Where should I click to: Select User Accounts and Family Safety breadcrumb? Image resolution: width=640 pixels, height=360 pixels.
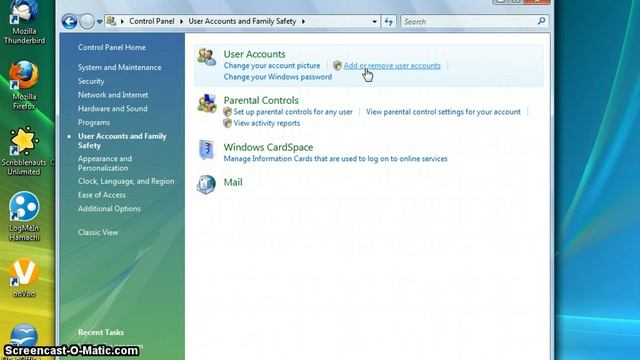point(242,21)
